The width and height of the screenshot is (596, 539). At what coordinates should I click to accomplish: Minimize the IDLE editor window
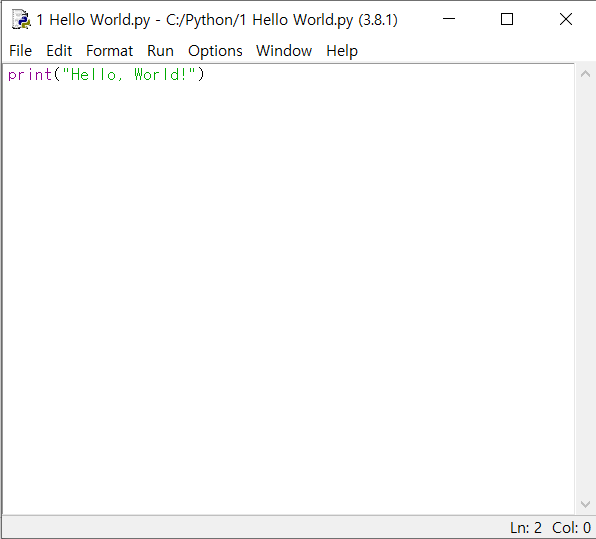click(449, 19)
